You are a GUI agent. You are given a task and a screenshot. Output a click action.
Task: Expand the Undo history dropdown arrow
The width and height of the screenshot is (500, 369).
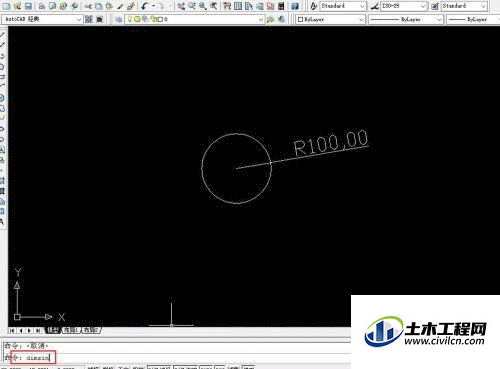pos(153,6)
